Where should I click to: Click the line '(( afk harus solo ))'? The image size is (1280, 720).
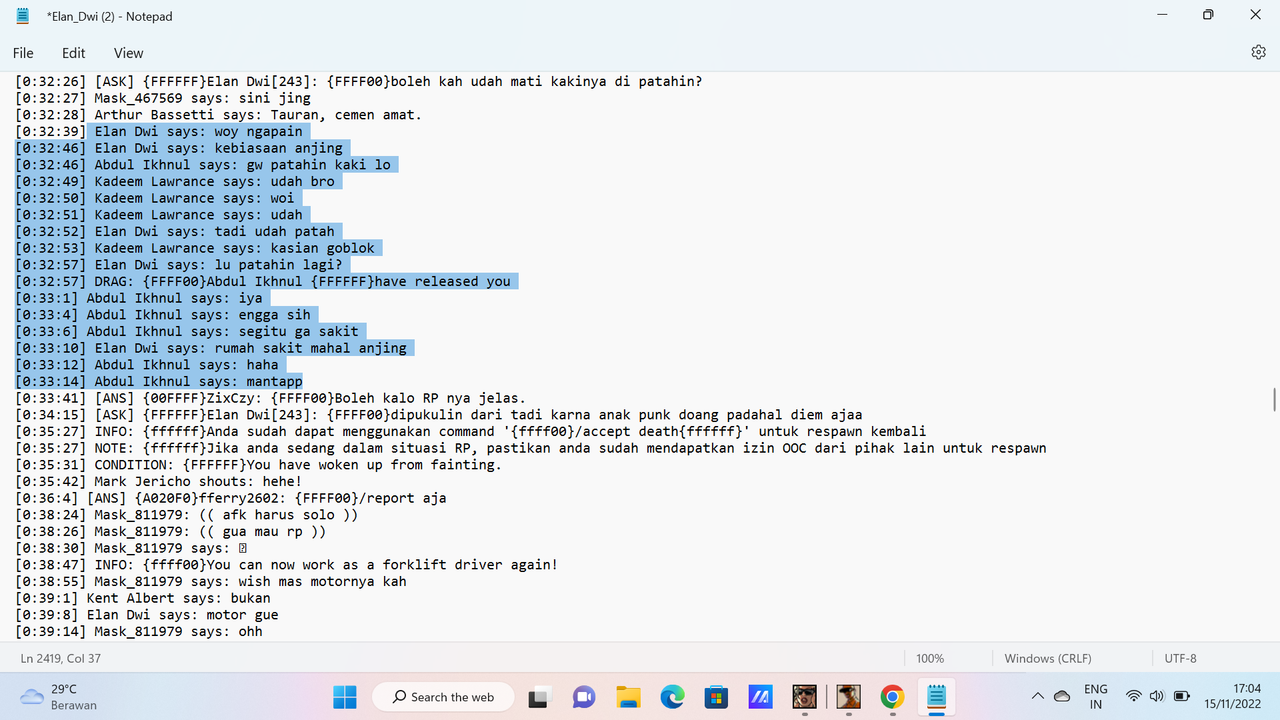point(186,515)
